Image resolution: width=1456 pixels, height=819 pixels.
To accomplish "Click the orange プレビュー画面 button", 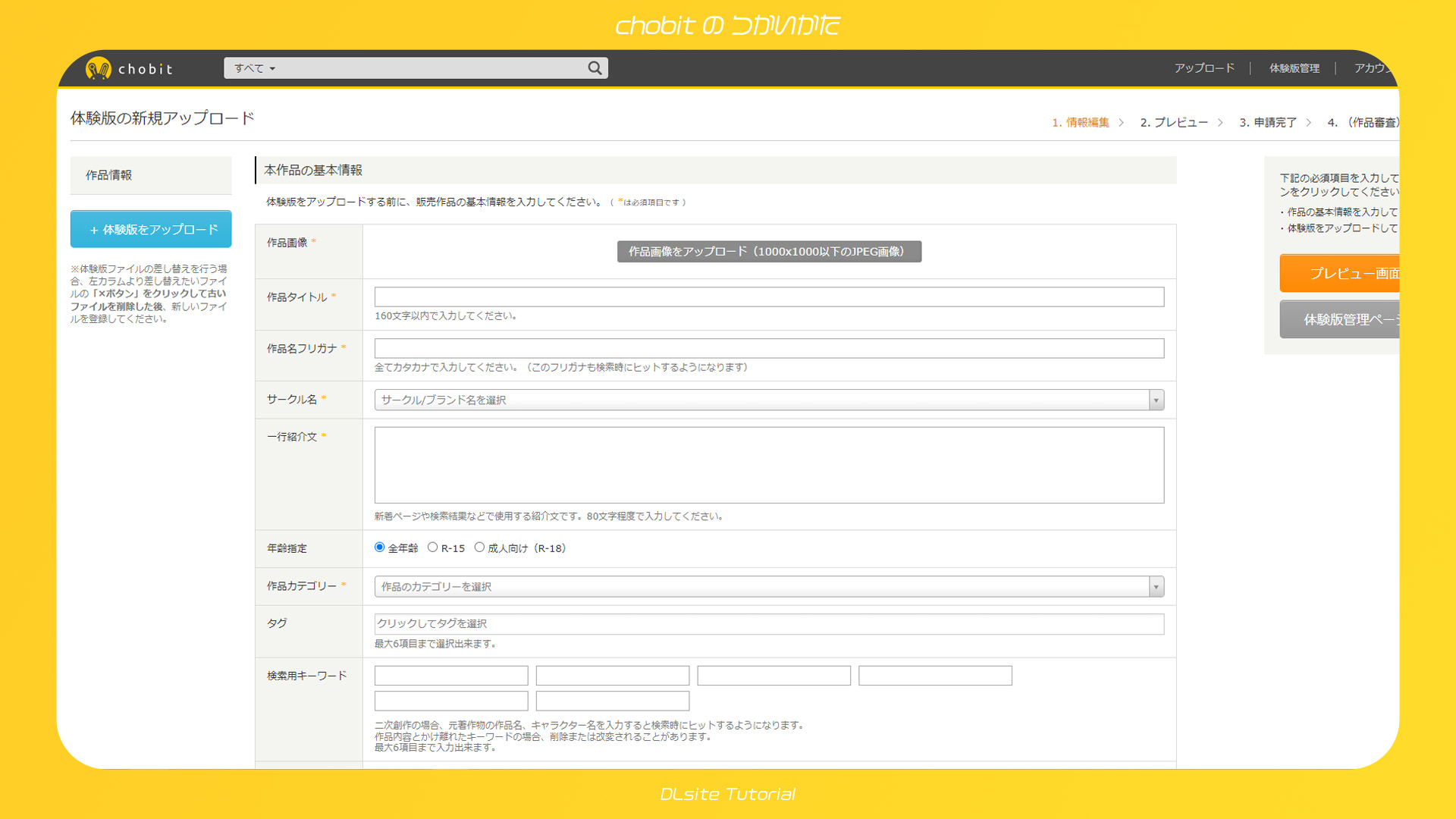I will point(1339,273).
